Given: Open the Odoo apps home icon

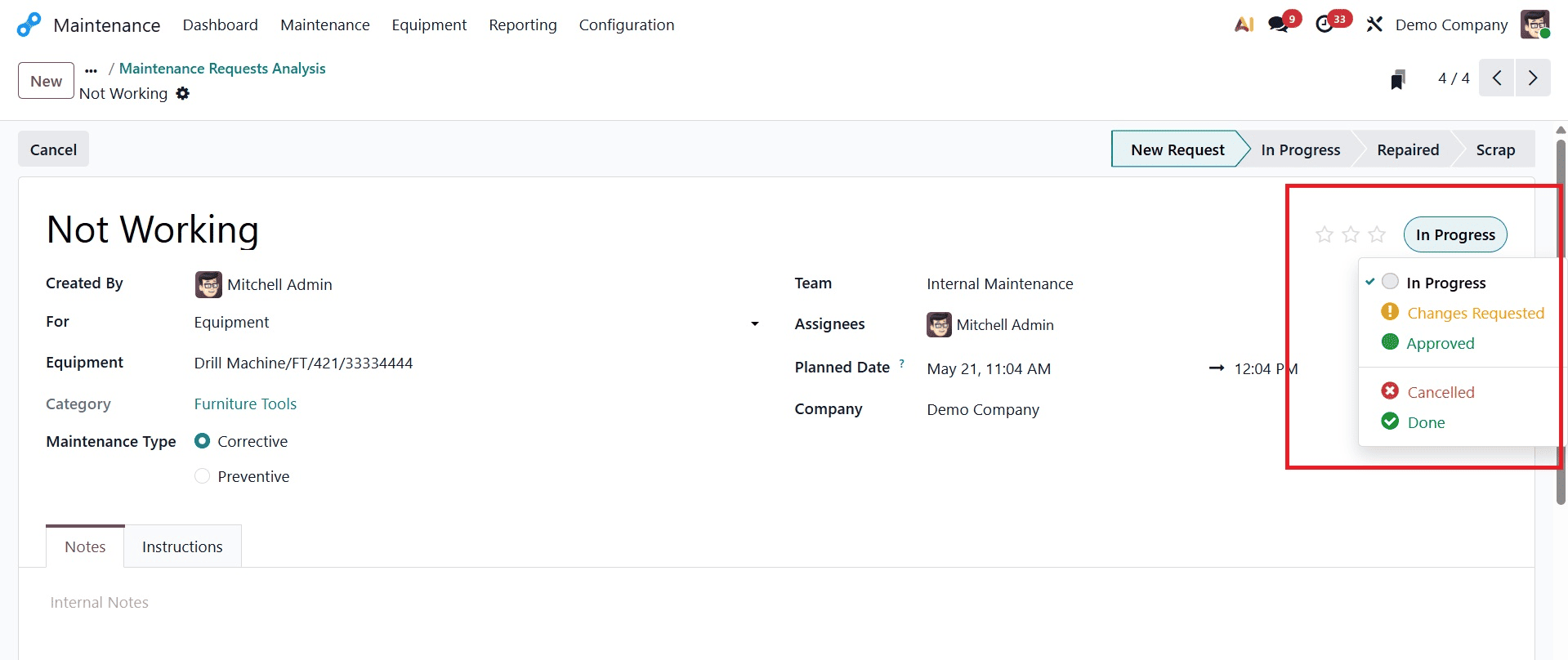Looking at the screenshot, I should 29,25.
